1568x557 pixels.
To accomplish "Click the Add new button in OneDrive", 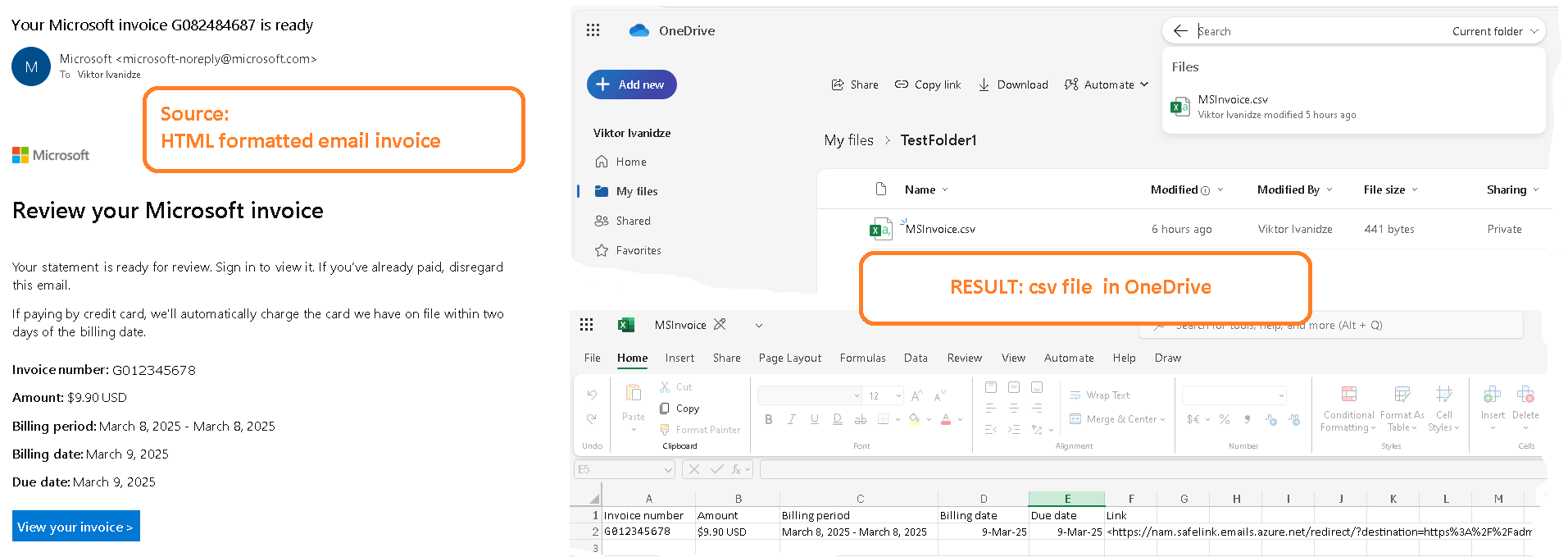I will [632, 84].
